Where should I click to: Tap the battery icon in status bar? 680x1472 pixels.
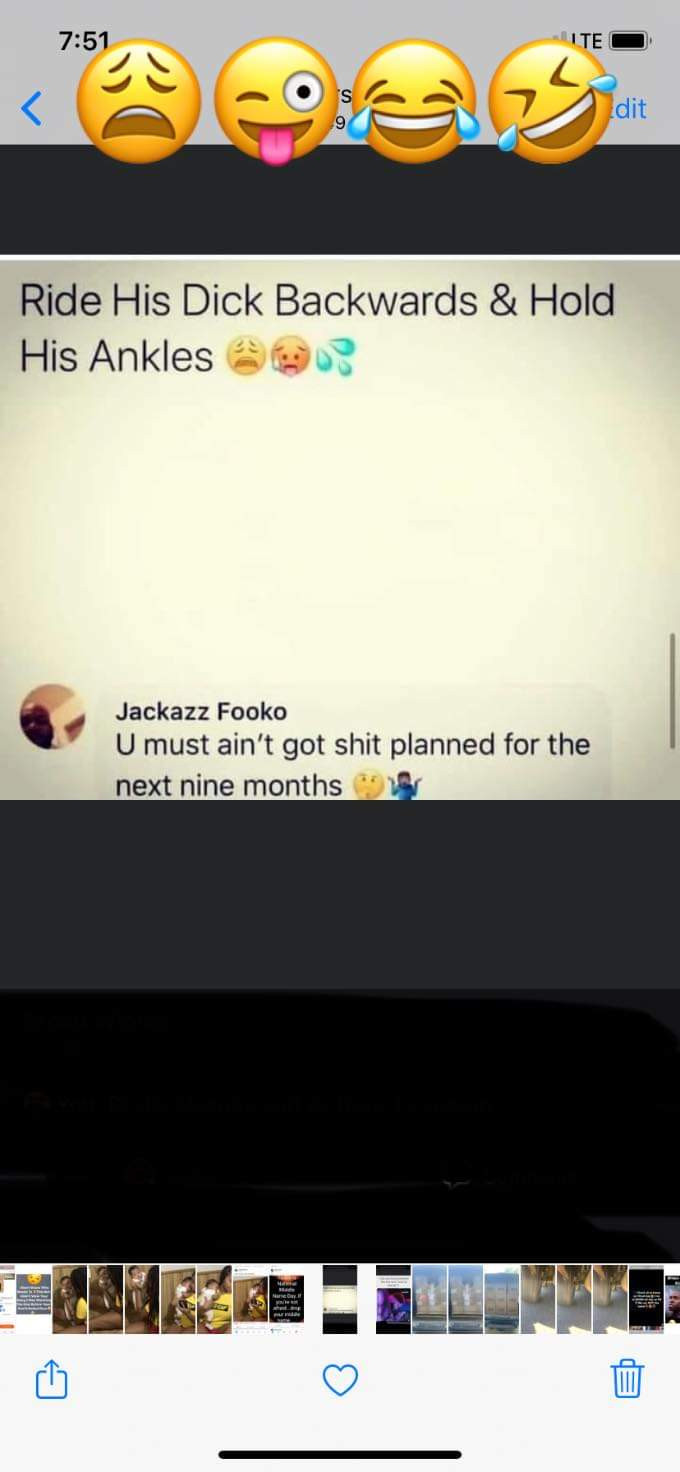[629, 41]
